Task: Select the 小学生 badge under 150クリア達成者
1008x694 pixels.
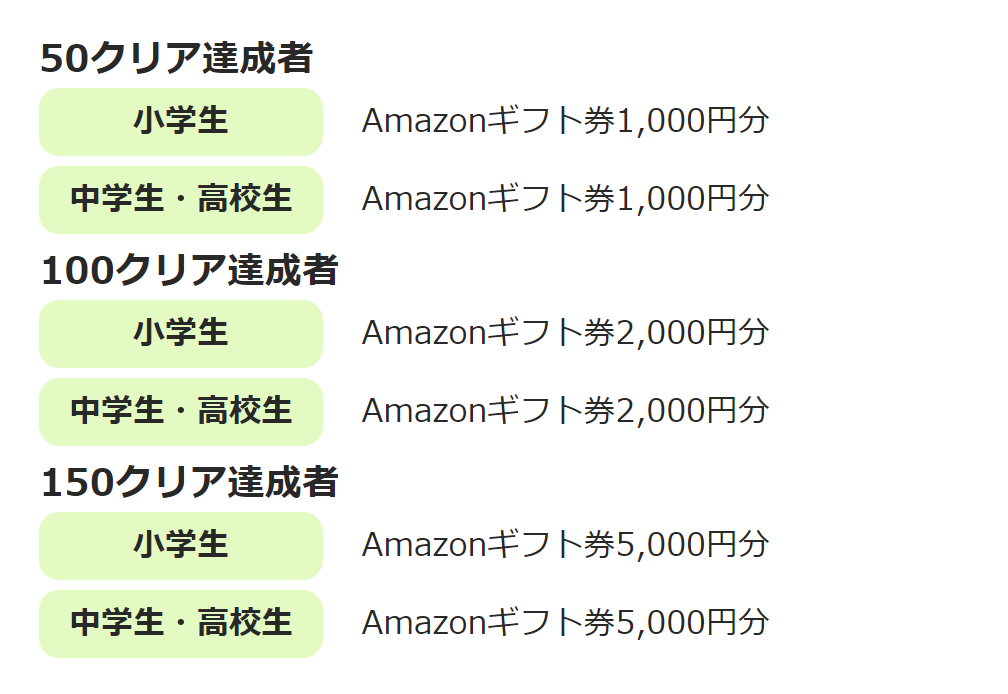Action: pos(181,546)
